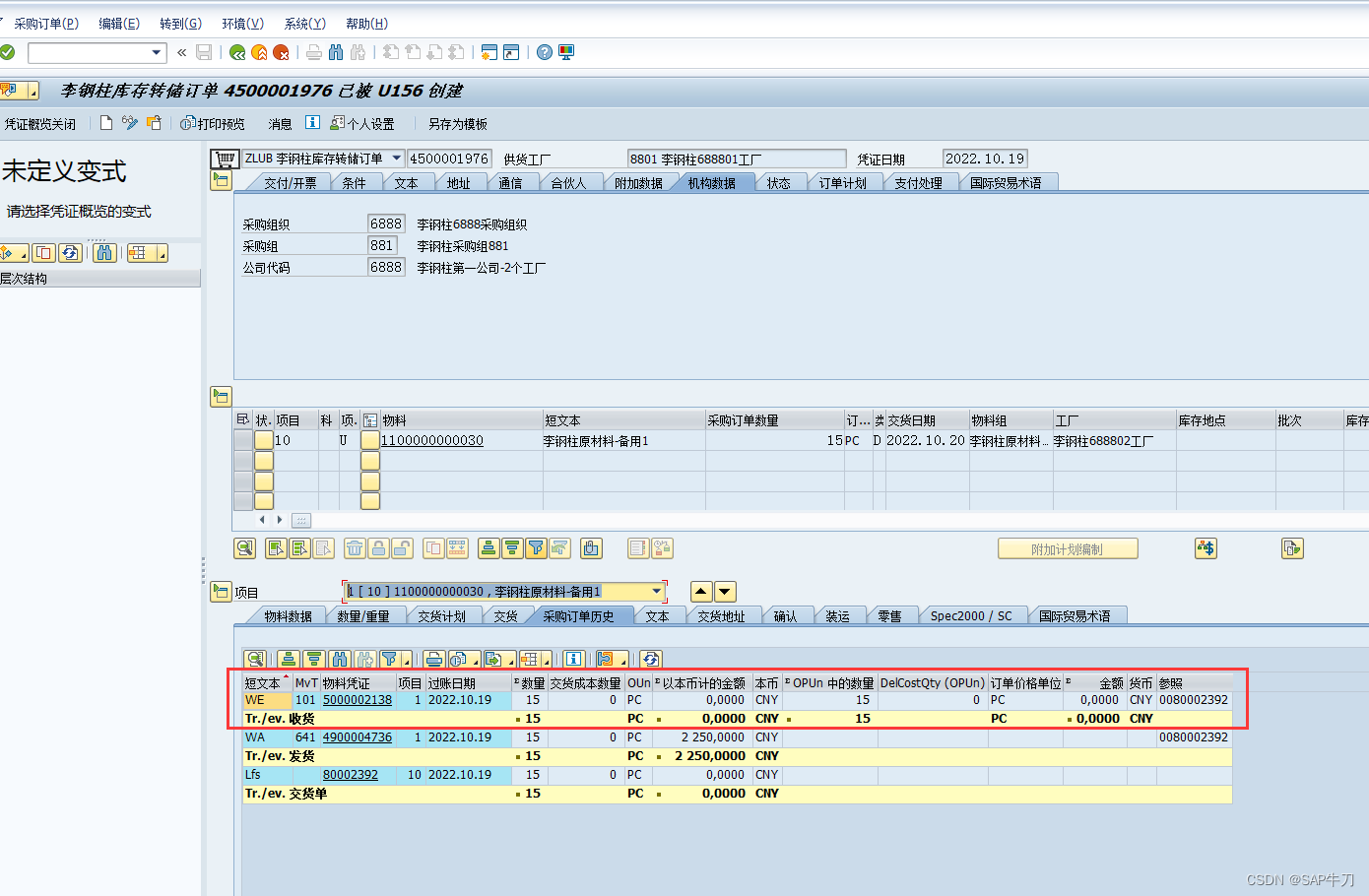
Task: Click the 附加计划编制 button
Action: (x=1068, y=549)
